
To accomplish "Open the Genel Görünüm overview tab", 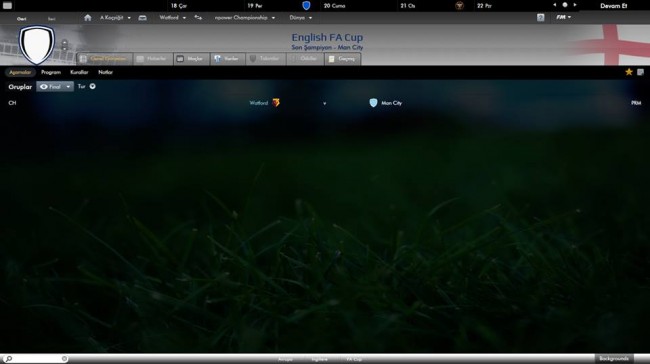I will [x=104, y=59].
